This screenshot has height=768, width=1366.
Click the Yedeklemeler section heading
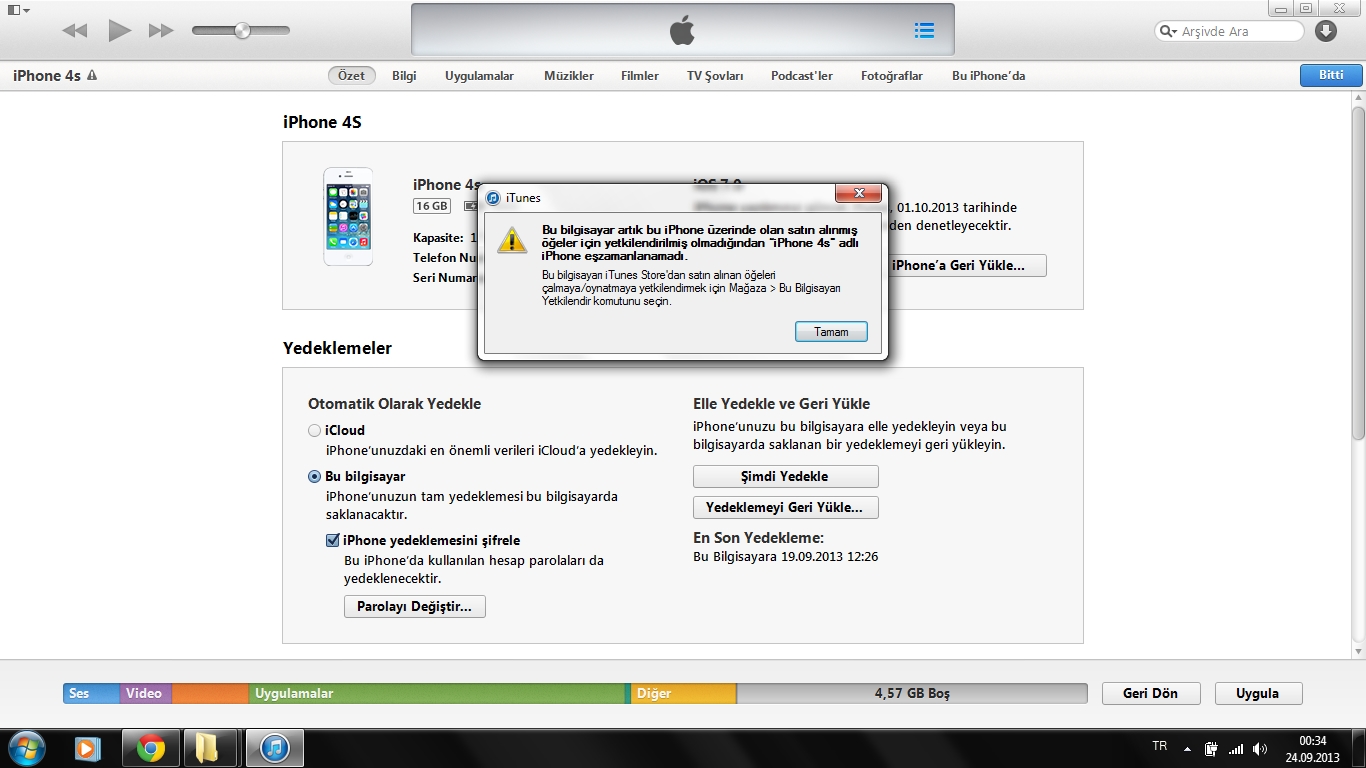tap(337, 348)
